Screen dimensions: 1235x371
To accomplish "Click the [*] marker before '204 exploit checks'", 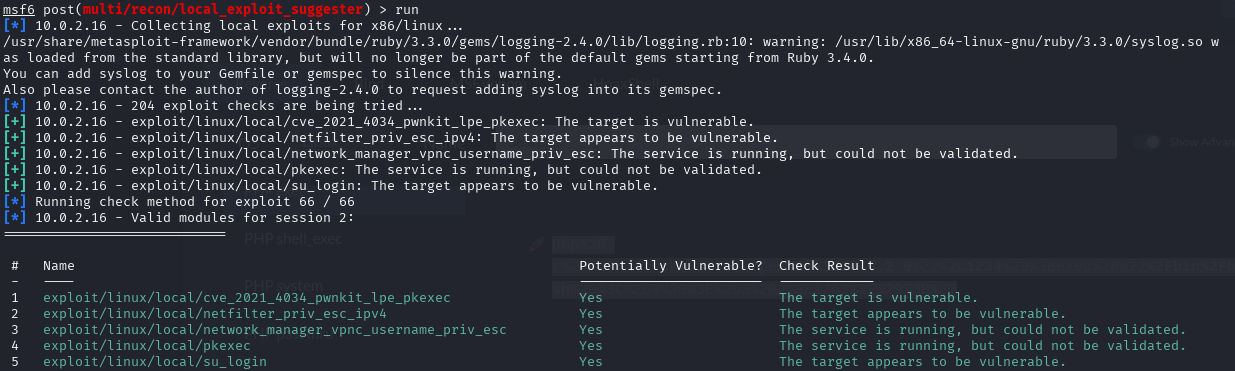I will tap(15, 105).
